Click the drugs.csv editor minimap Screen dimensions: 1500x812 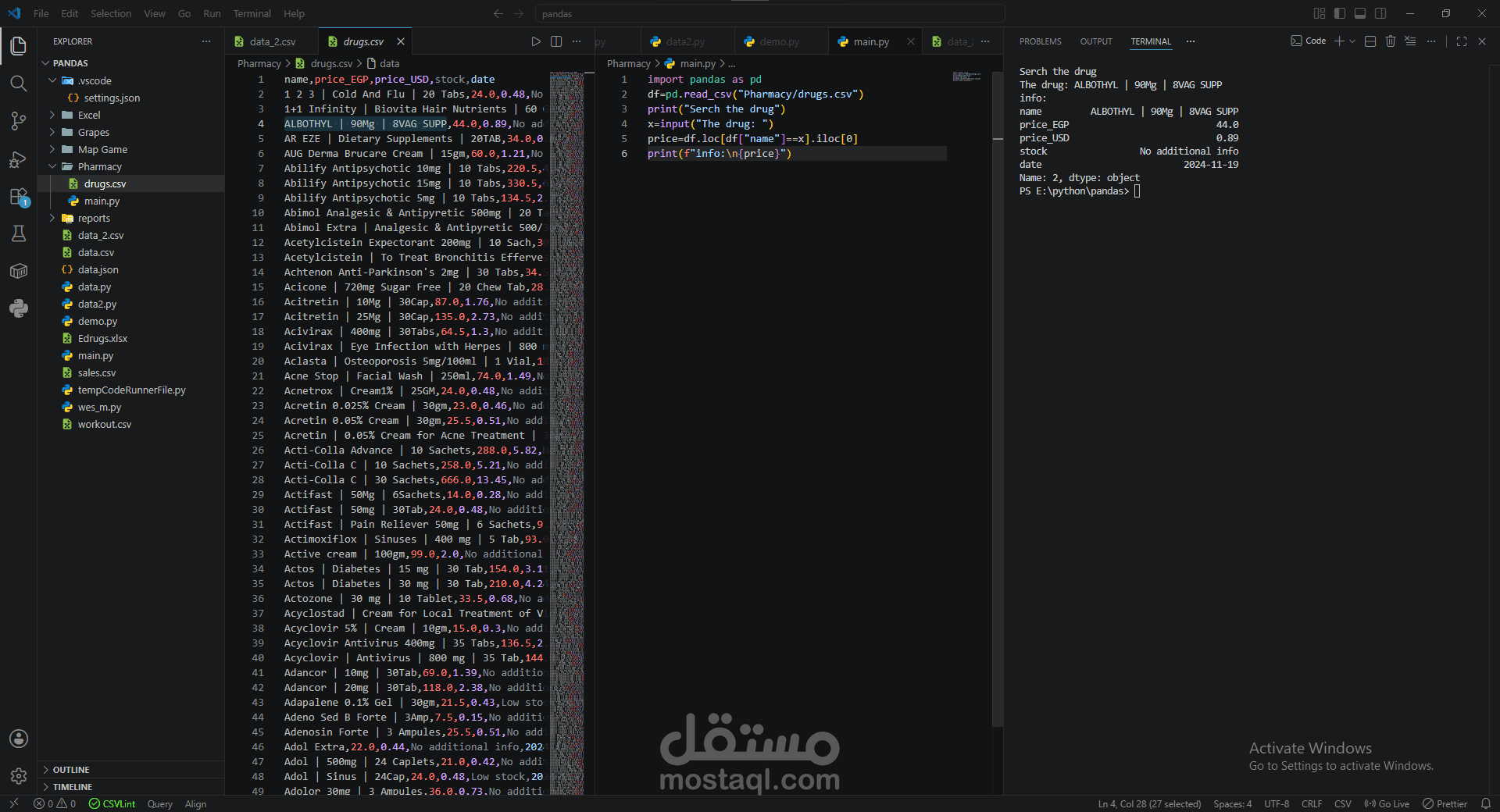(567, 433)
